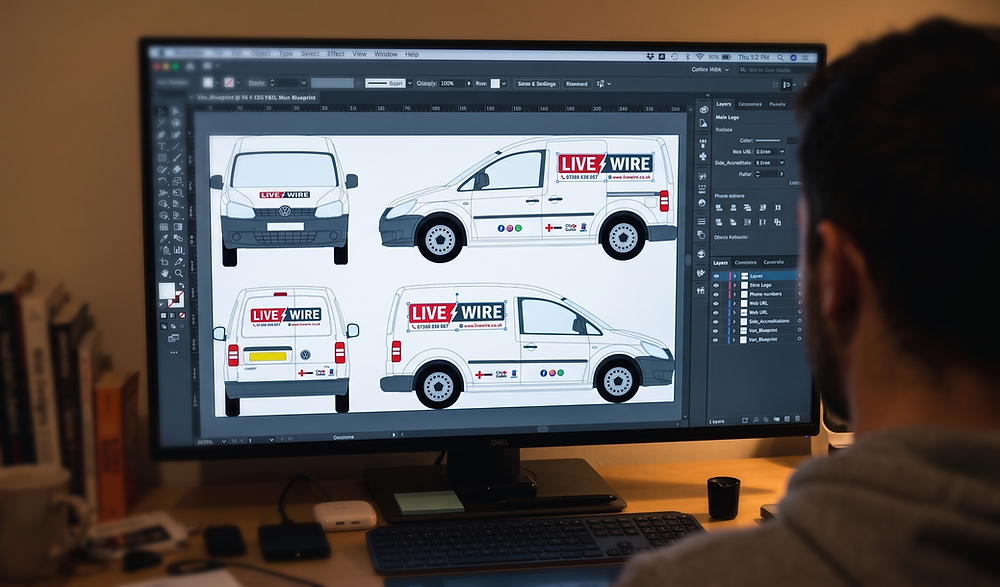Screen dimensions: 1000x587
Task: Open the View menu
Action: coord(360,54)
